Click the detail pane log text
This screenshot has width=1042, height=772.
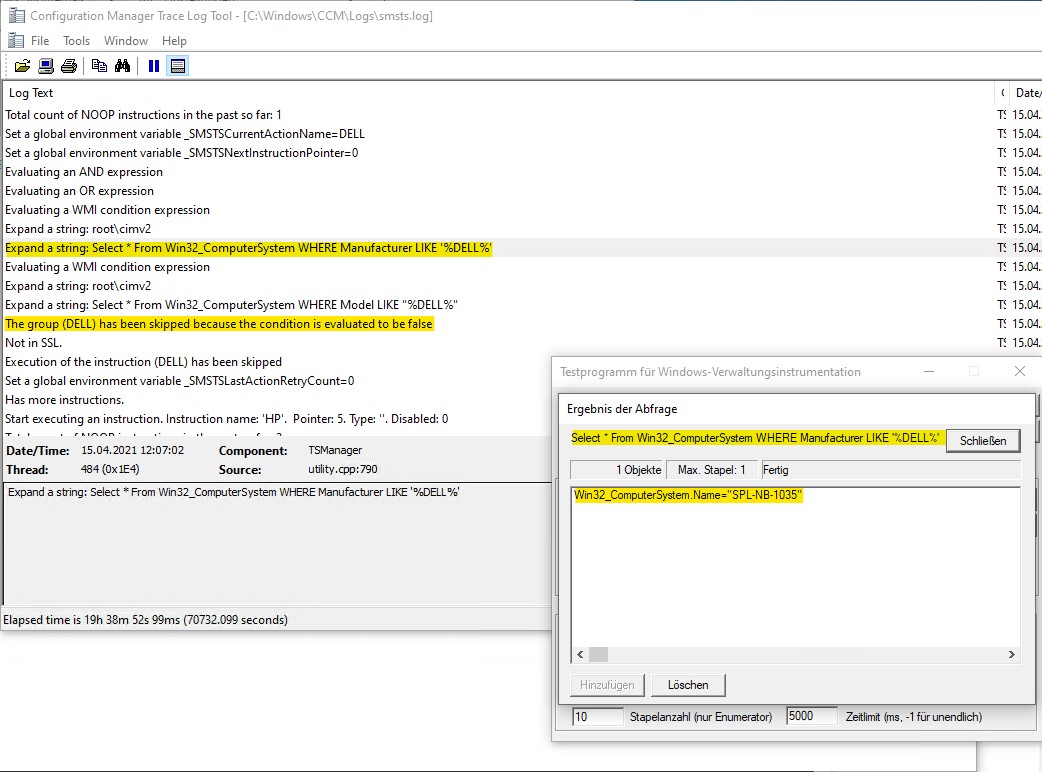234,492
